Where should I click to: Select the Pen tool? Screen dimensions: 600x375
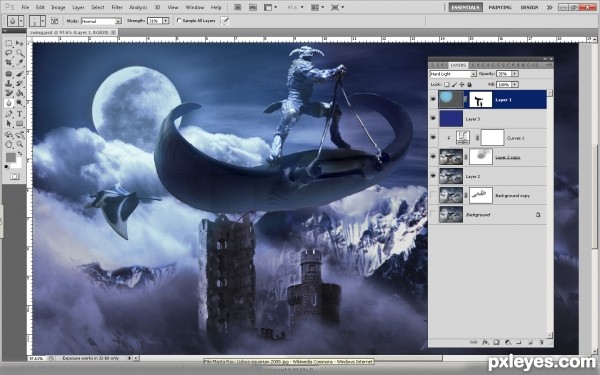click(x=9, y=114)
